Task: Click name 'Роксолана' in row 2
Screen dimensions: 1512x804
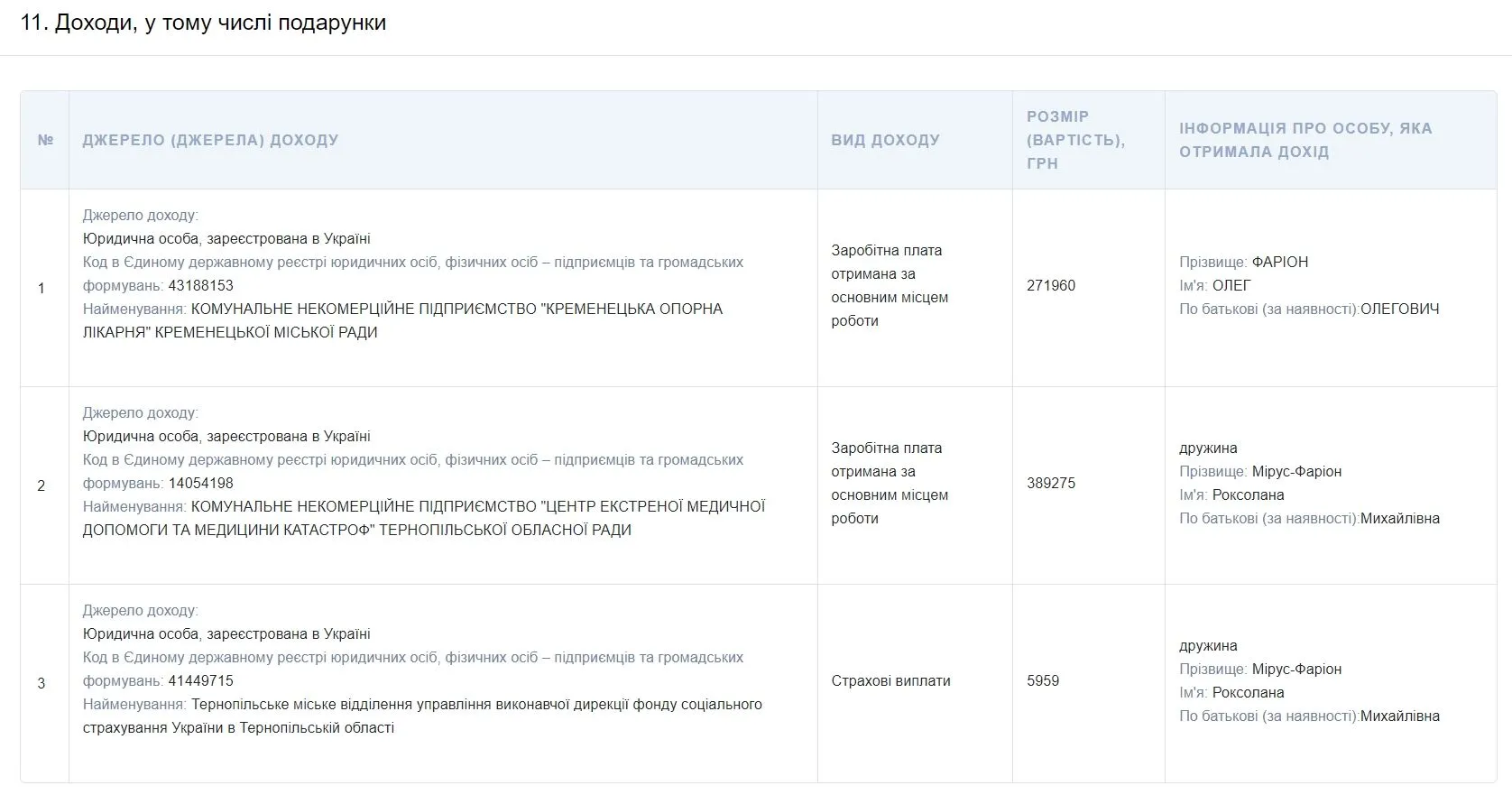Action: 1248,494
